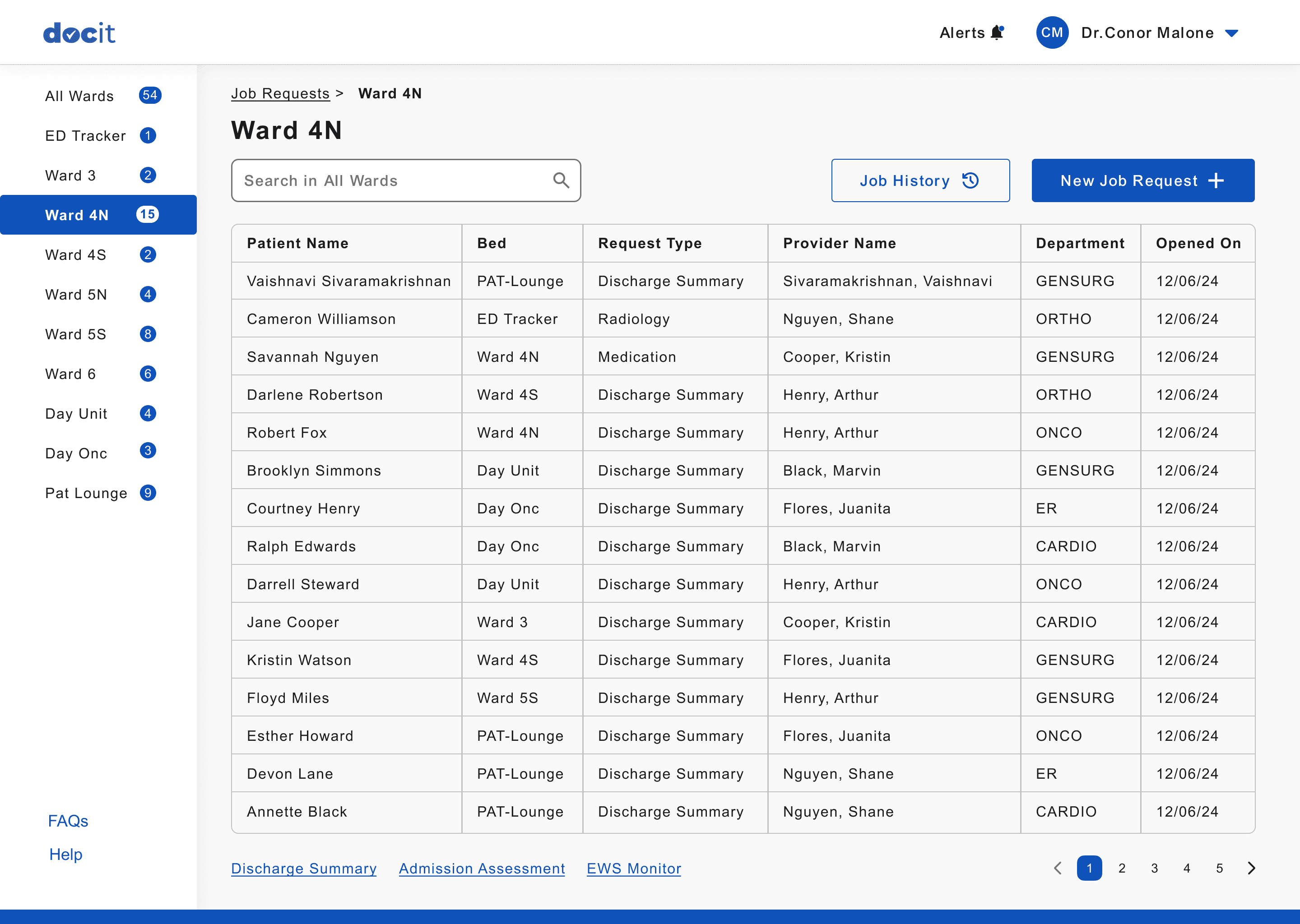Image resolution: width=1300 pixels, height=924 pixels.
Task: Select All Wards in sidebar
Action: (80, 96)
